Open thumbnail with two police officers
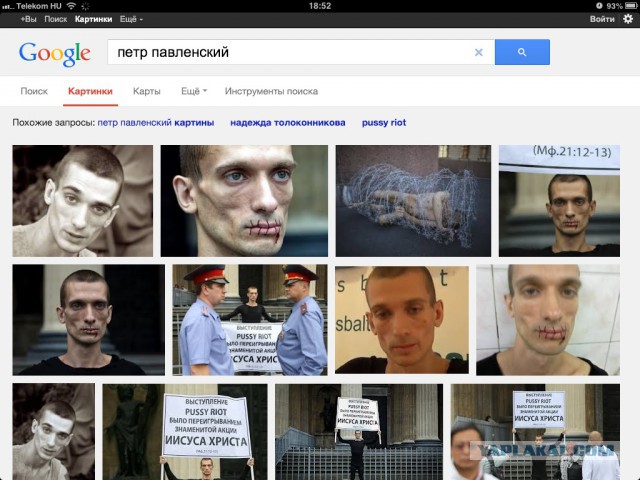 tap(250, 320)
